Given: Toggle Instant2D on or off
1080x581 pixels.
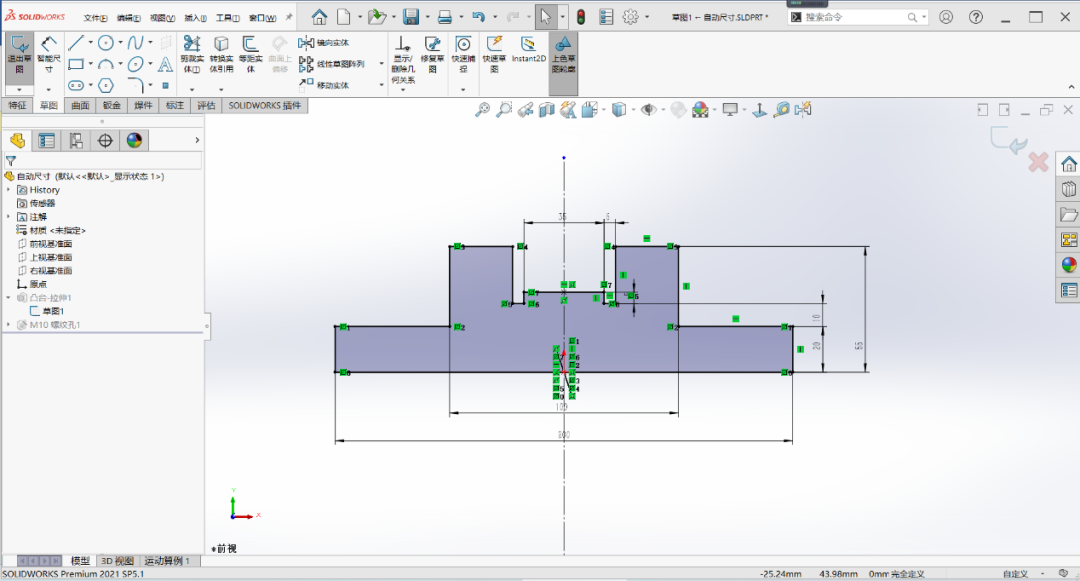Looking at the screenshot, I should tap(528, 49).
